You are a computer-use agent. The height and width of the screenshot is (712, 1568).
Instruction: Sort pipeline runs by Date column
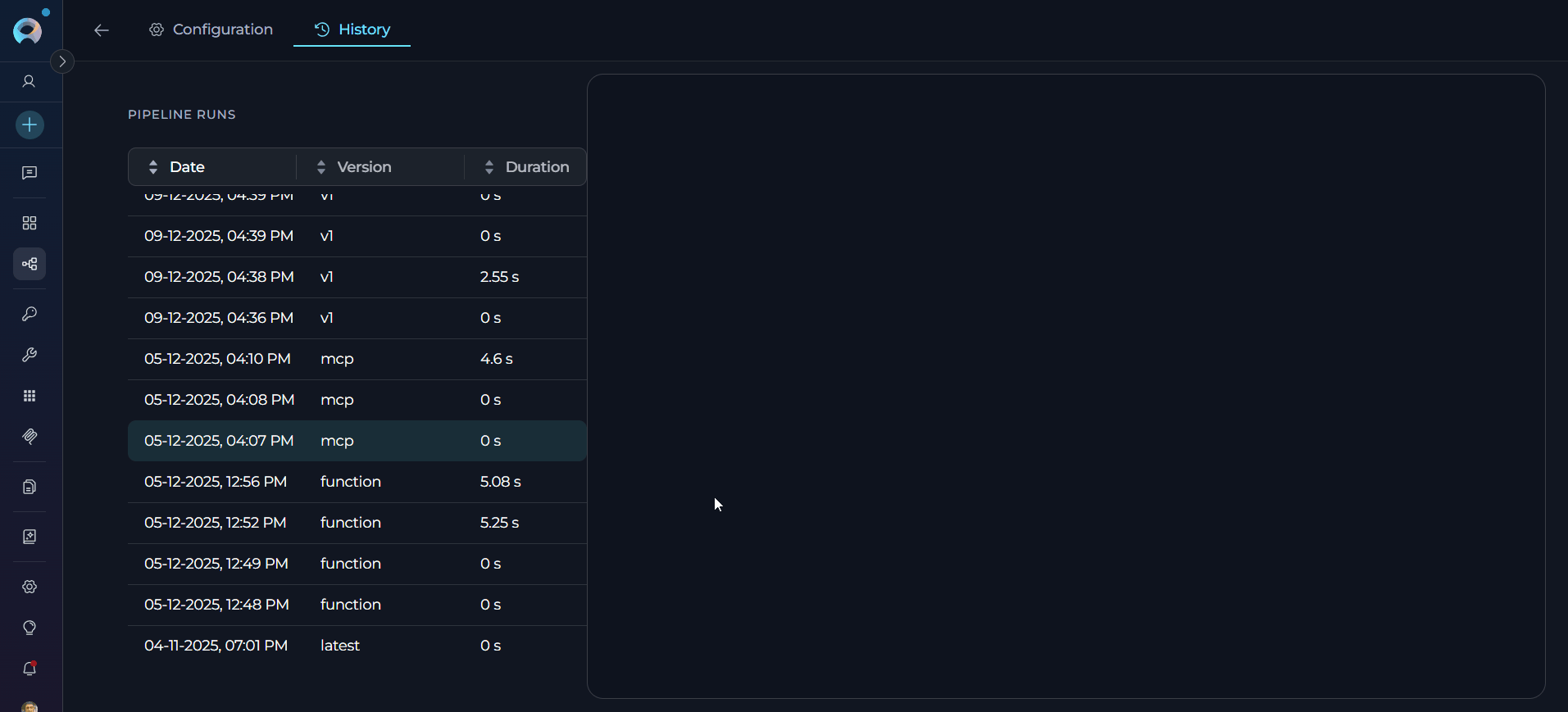coord(187,167)
